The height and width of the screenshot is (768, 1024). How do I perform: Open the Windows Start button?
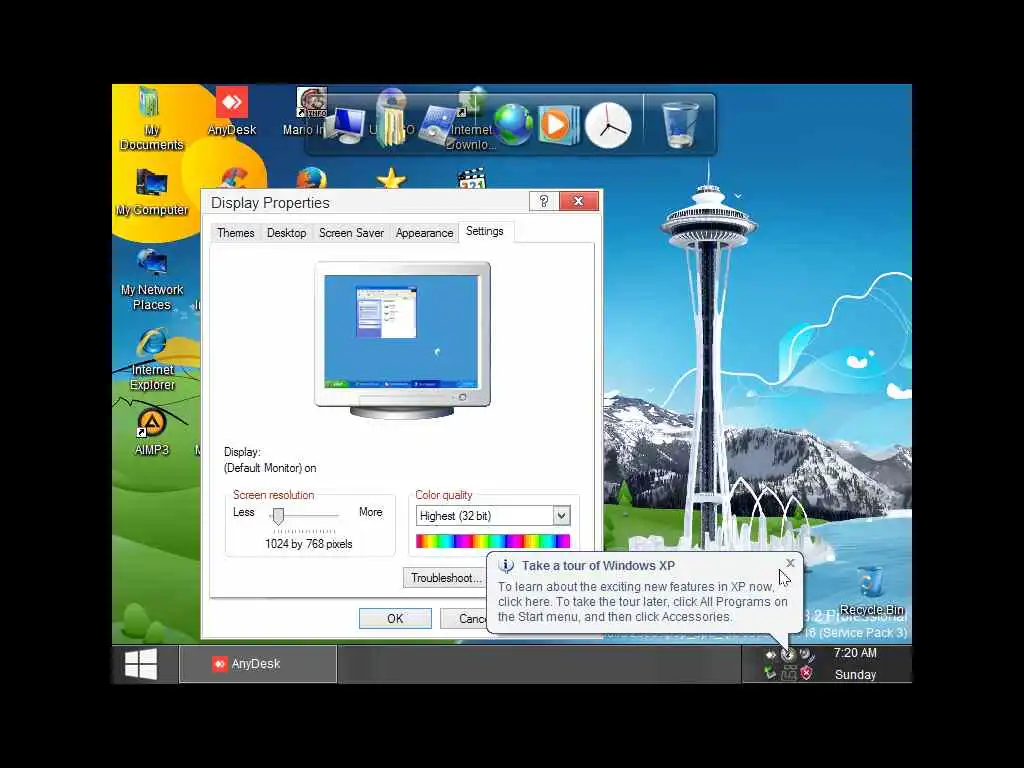point(141,664)
